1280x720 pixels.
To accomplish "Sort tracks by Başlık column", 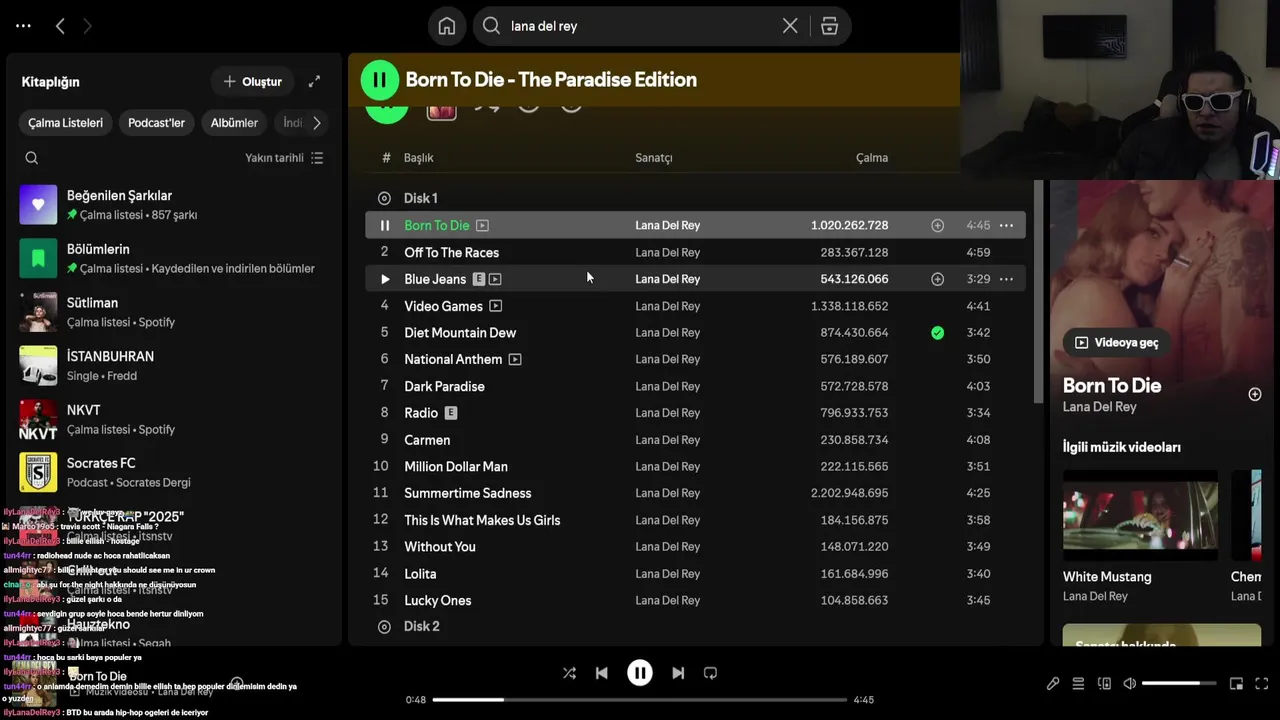I will pyautogui.click(x=418, y=158).
